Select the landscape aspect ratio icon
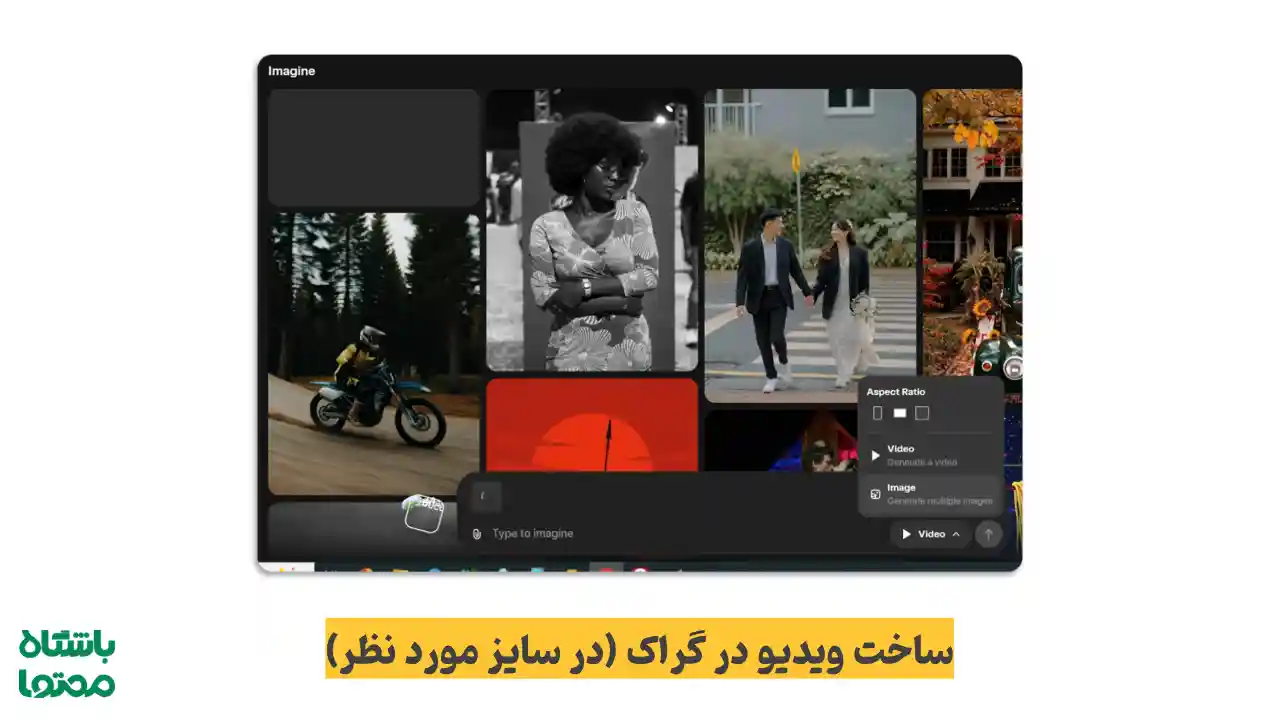This screenshot has height=720, width=1280. 898,412
